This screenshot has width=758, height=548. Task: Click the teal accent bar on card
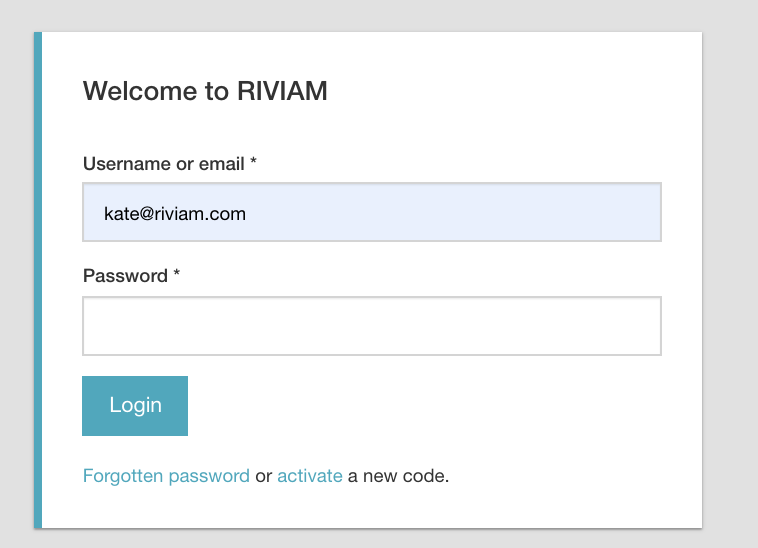click(38, 280)
